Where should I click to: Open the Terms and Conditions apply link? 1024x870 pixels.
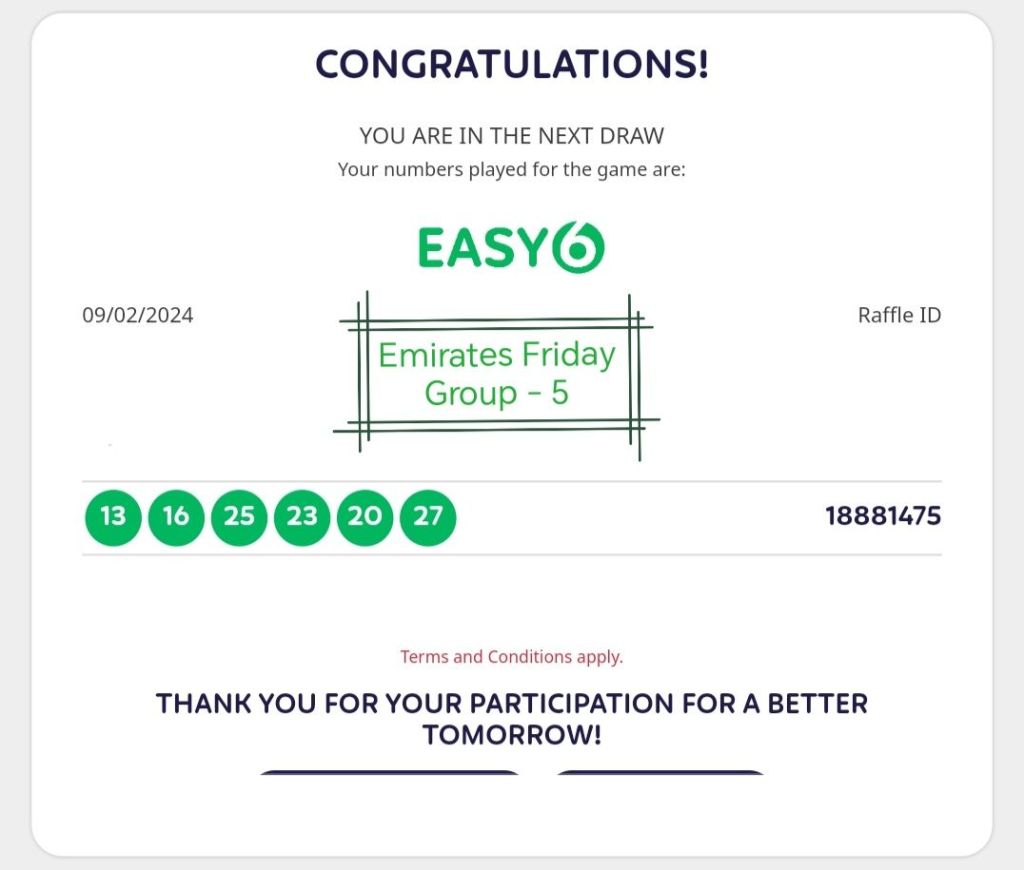point(511,657)
